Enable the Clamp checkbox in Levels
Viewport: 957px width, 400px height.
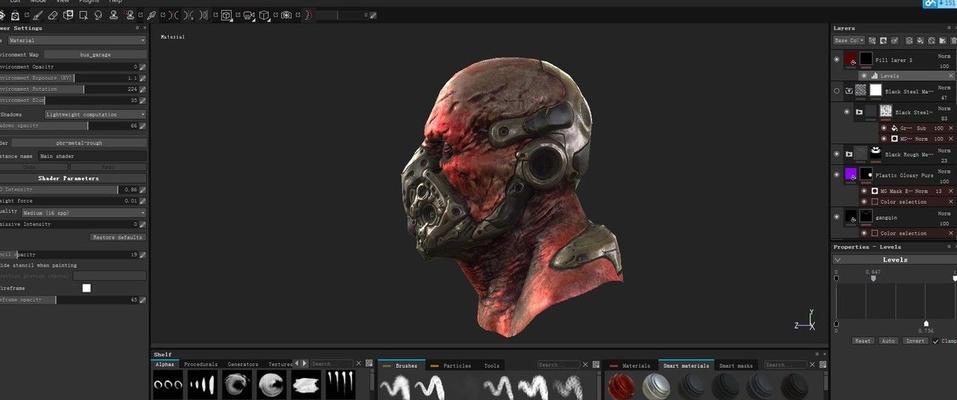936,341
